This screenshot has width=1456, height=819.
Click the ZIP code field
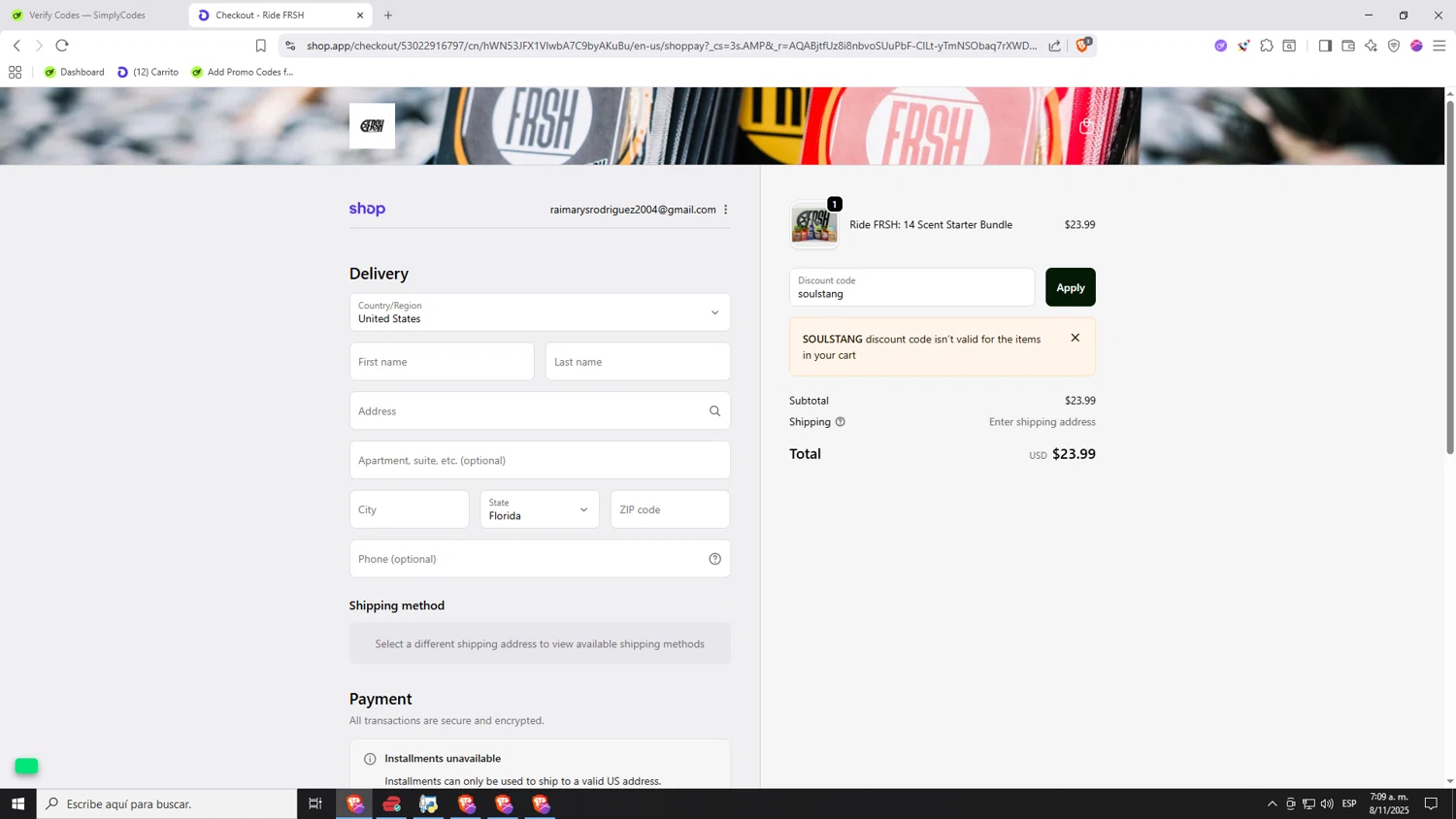coord(670,509)
